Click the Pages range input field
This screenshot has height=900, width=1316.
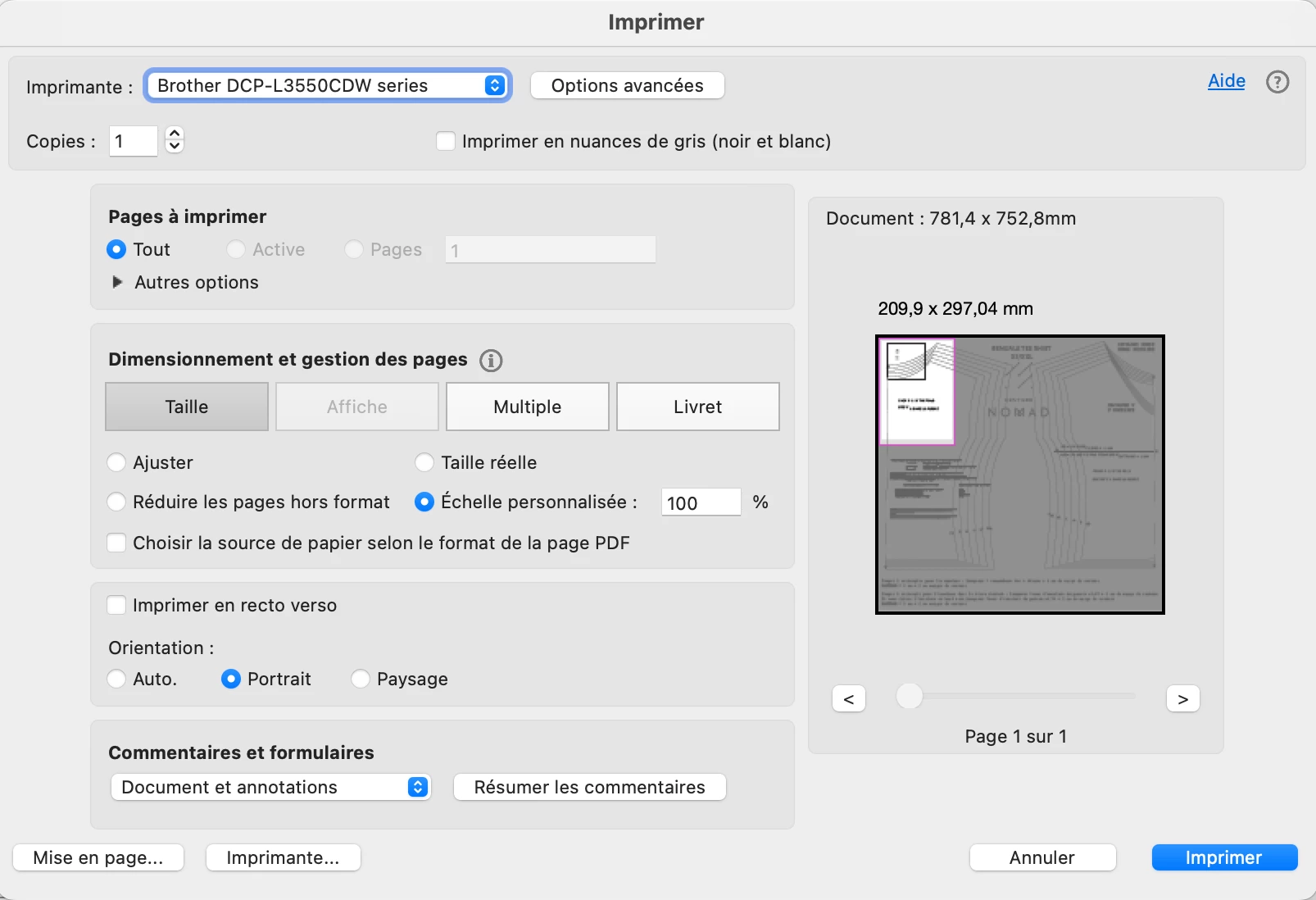[551, 250]
